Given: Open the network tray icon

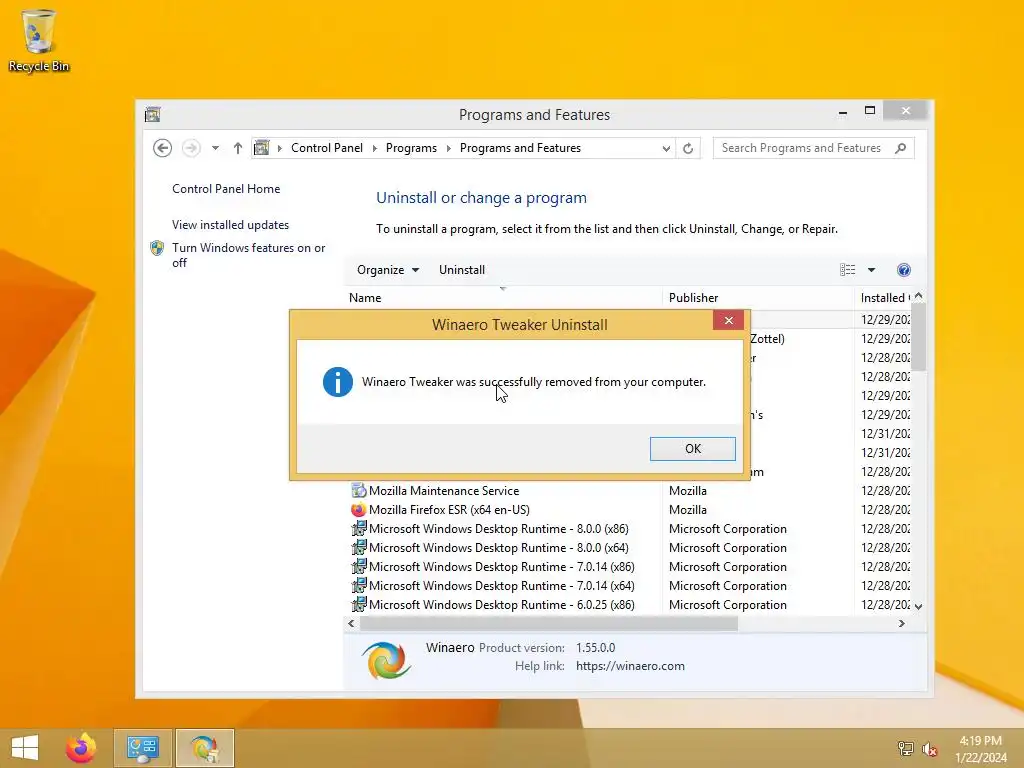Looking at the screenshot, I should [x=905, y=749].
